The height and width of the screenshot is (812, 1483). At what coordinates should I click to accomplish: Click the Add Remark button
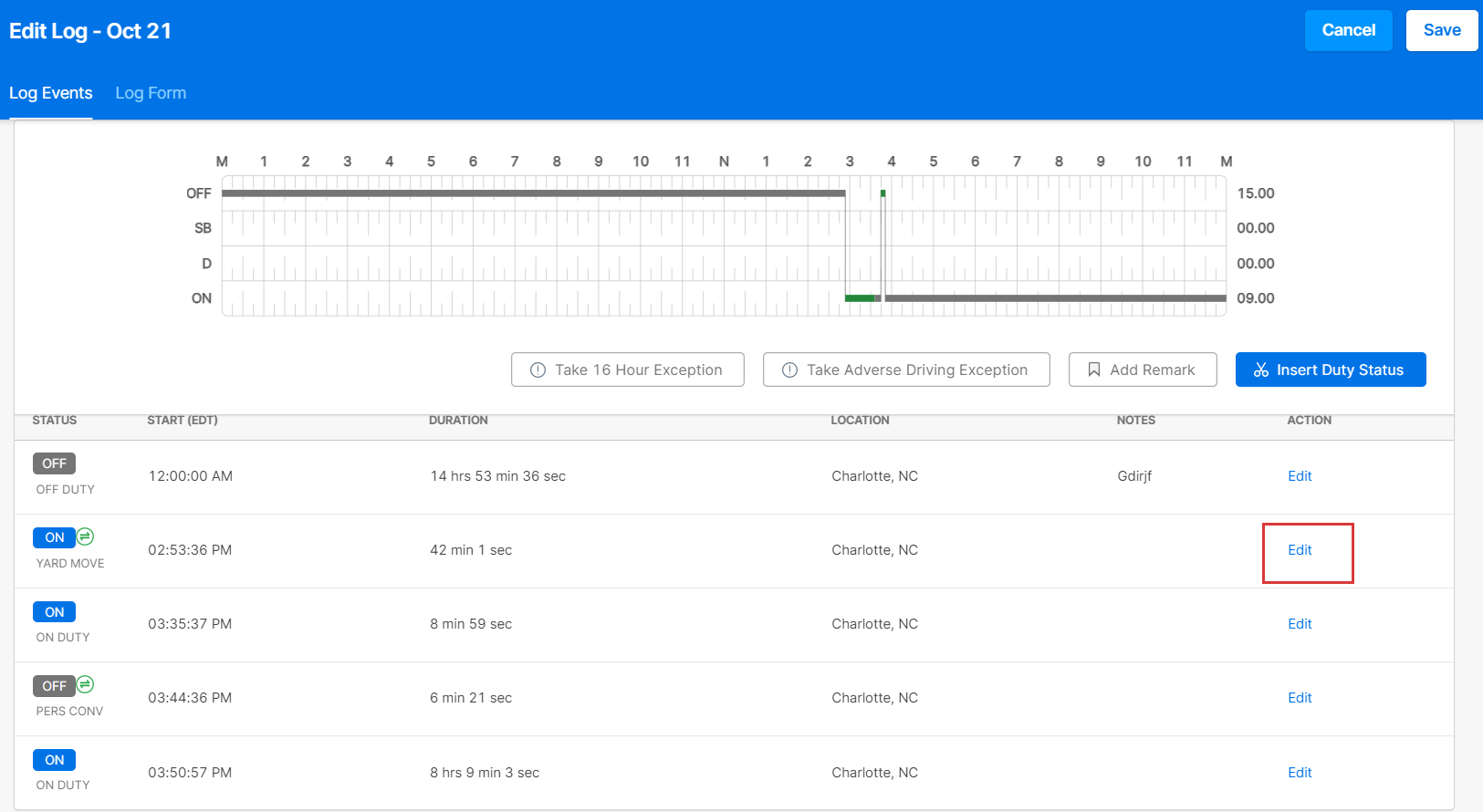(1143, 370)
